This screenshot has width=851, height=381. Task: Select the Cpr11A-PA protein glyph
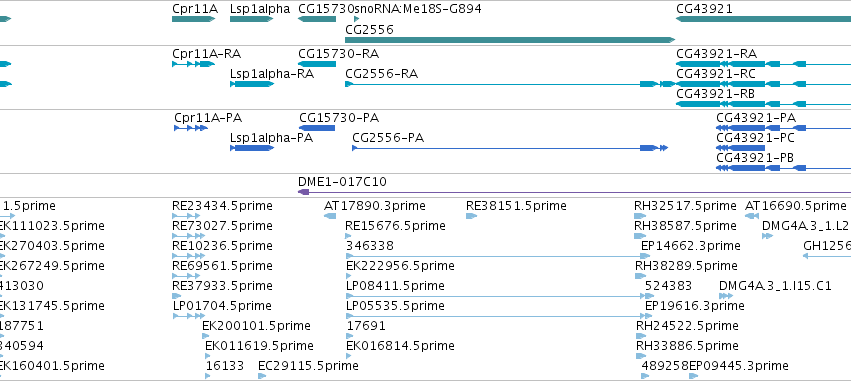[x=191, y=128]
